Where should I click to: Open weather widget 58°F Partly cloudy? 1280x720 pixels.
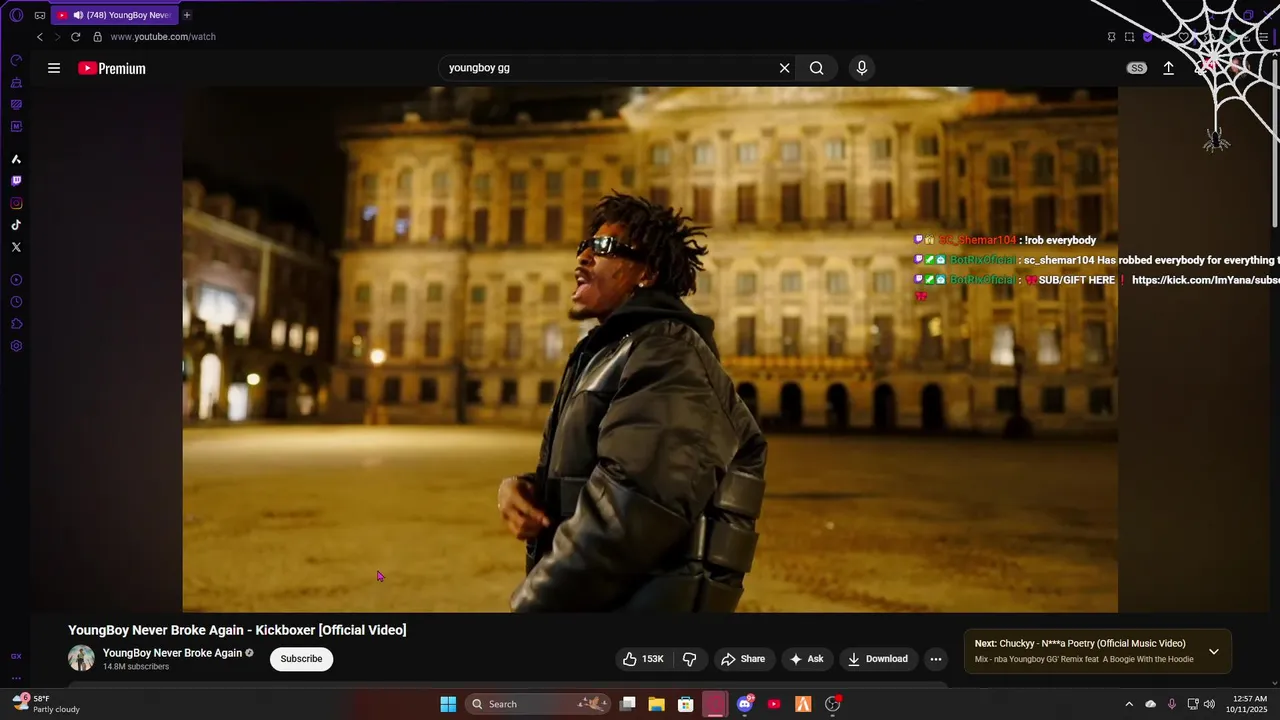tap(45, 704)
